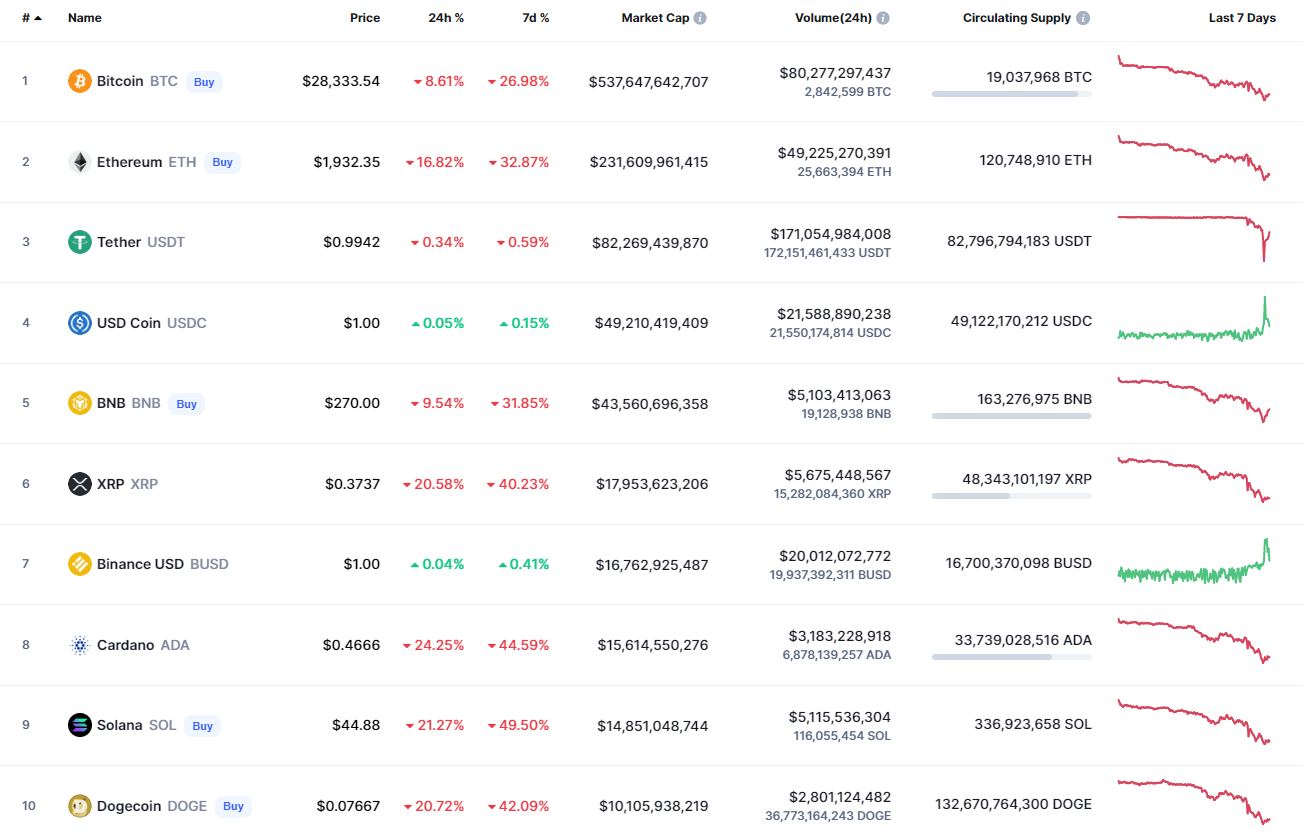Click the XRP black logo icon
The image size is (1303, 838).
80,484
